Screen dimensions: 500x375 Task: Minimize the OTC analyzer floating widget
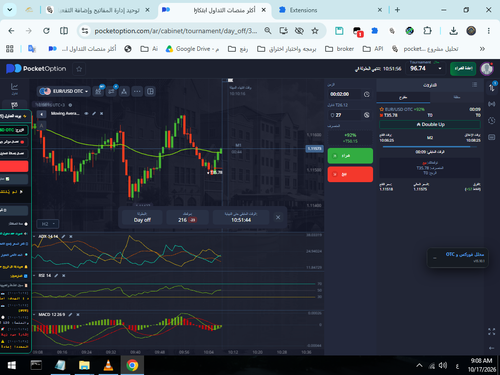435,258
